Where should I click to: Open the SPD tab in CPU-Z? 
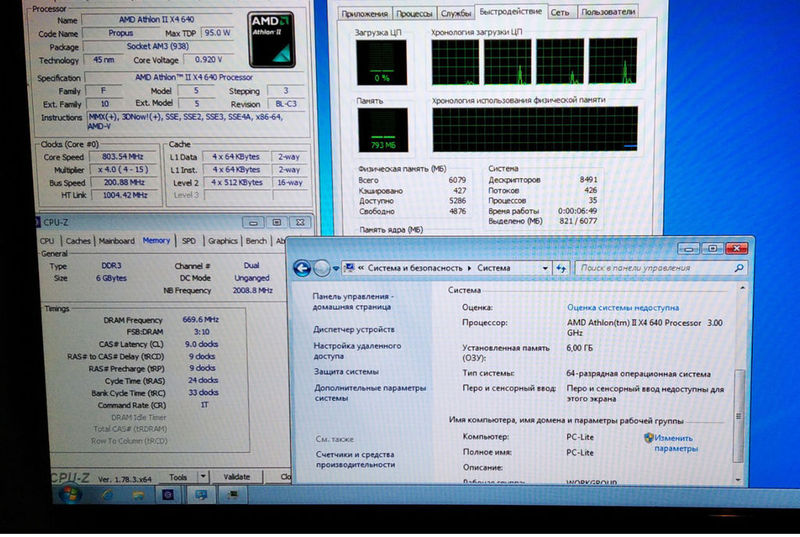189,241
